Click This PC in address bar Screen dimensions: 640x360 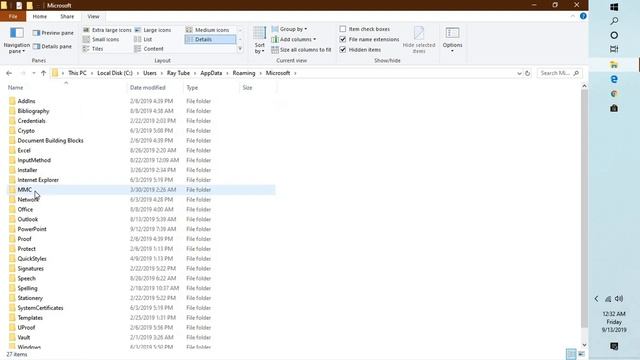[77, 73]
